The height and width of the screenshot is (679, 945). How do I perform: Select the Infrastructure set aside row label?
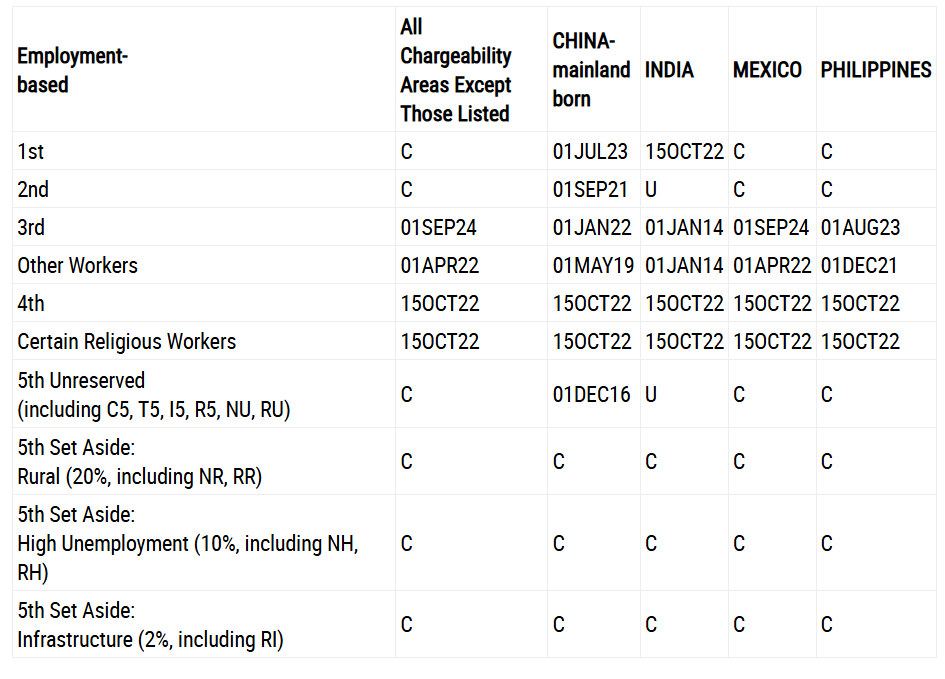click(151, 624)
